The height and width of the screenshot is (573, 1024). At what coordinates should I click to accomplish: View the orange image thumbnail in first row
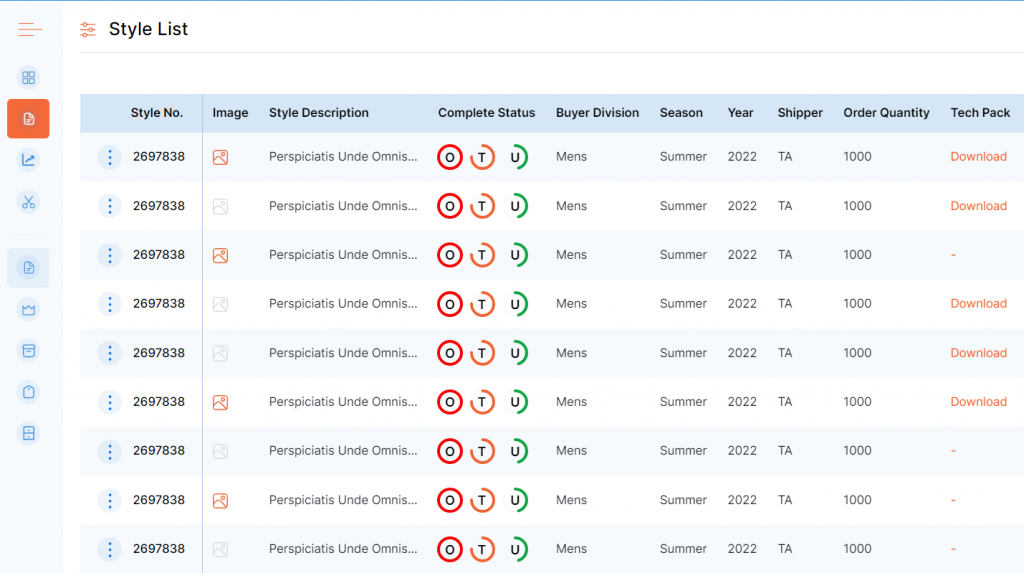click(x=221, y=157)
